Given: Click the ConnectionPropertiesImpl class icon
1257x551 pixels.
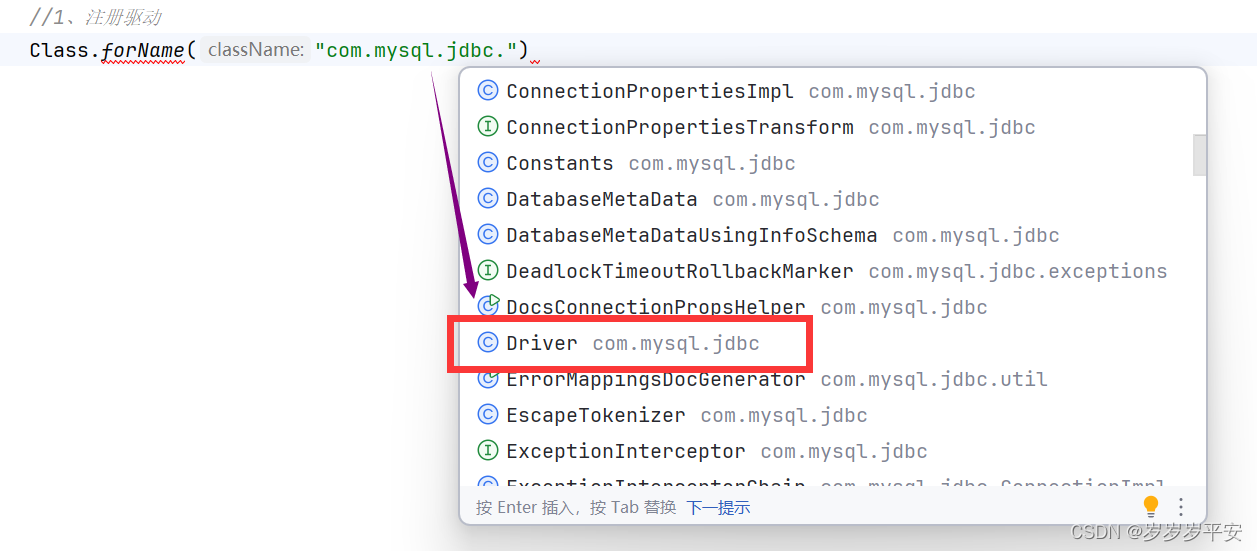Looking at the screenshot, I should click(x=488, y=91).
